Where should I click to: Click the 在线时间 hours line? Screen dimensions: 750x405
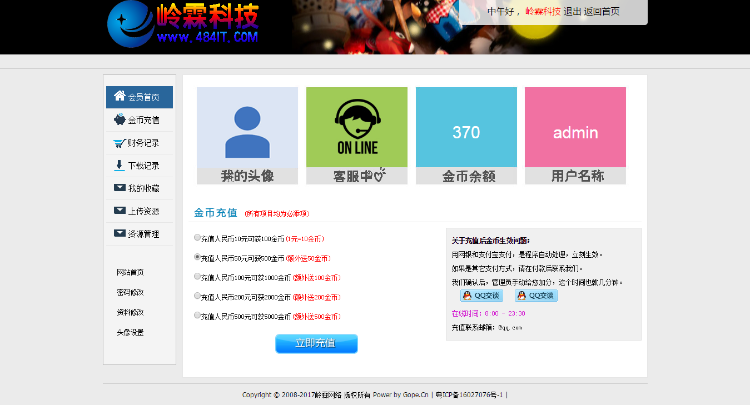(x=488, y=314)
